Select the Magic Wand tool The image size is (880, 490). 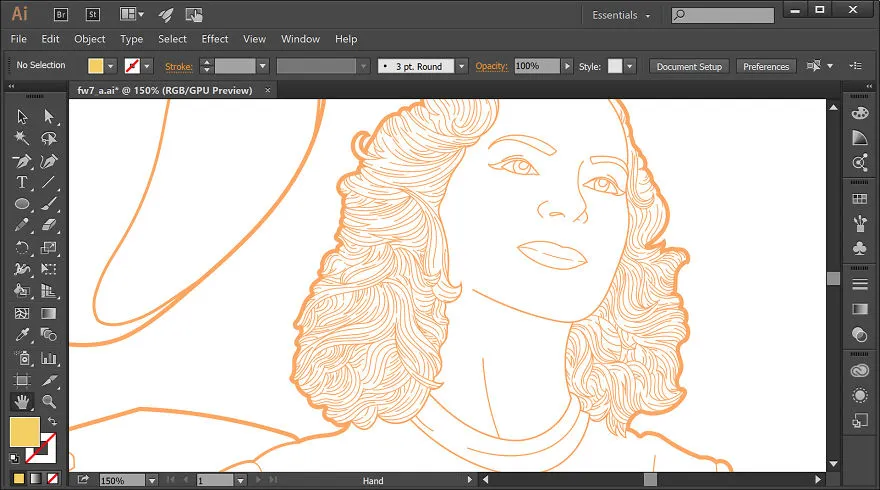22,138
